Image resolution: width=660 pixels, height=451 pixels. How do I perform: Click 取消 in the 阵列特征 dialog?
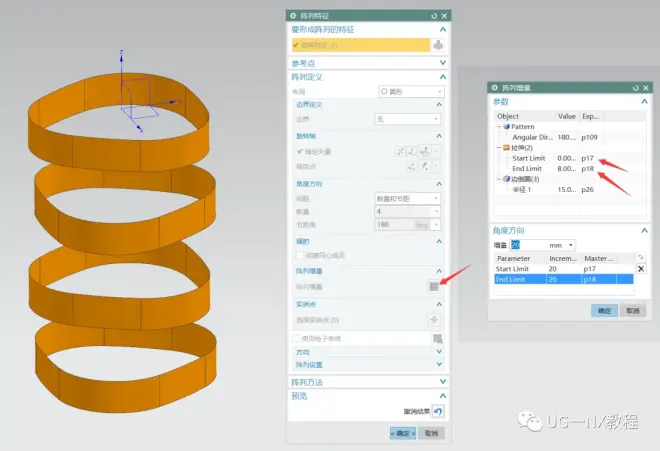(x=431, y=433)
